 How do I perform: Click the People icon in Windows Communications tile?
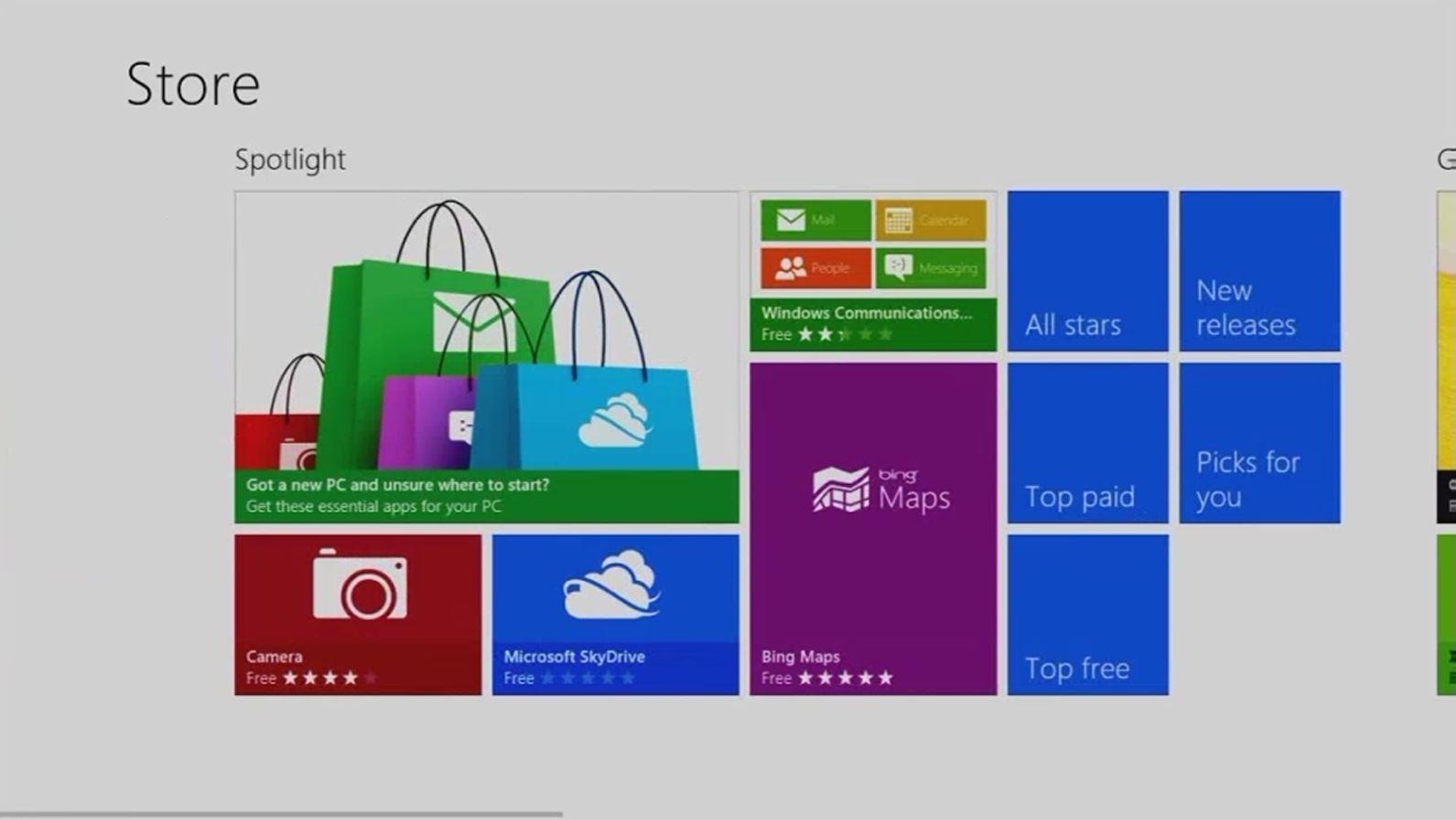click(x=815, y=268)
